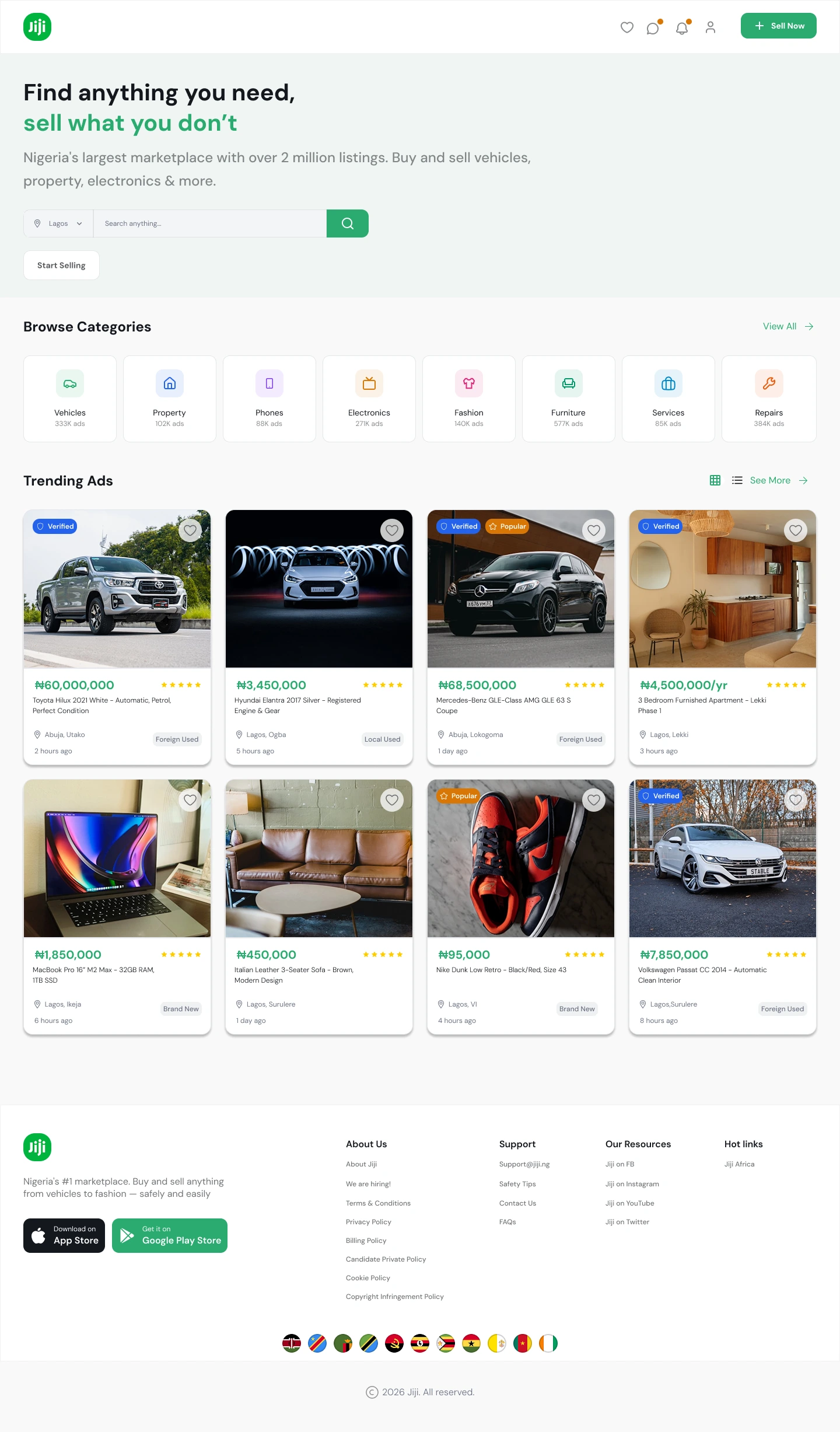Open the Nike Dunk sneakers photo

[x=521, y=858]
